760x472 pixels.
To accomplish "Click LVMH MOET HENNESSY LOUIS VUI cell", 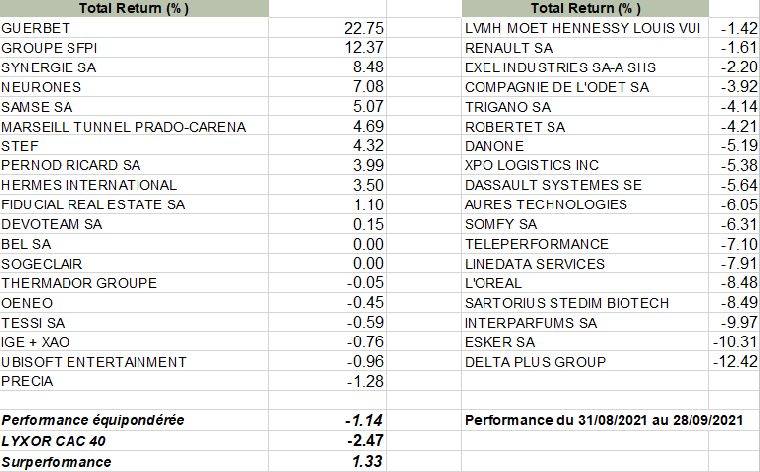I will pyautogui.click(x=583, y=28).
